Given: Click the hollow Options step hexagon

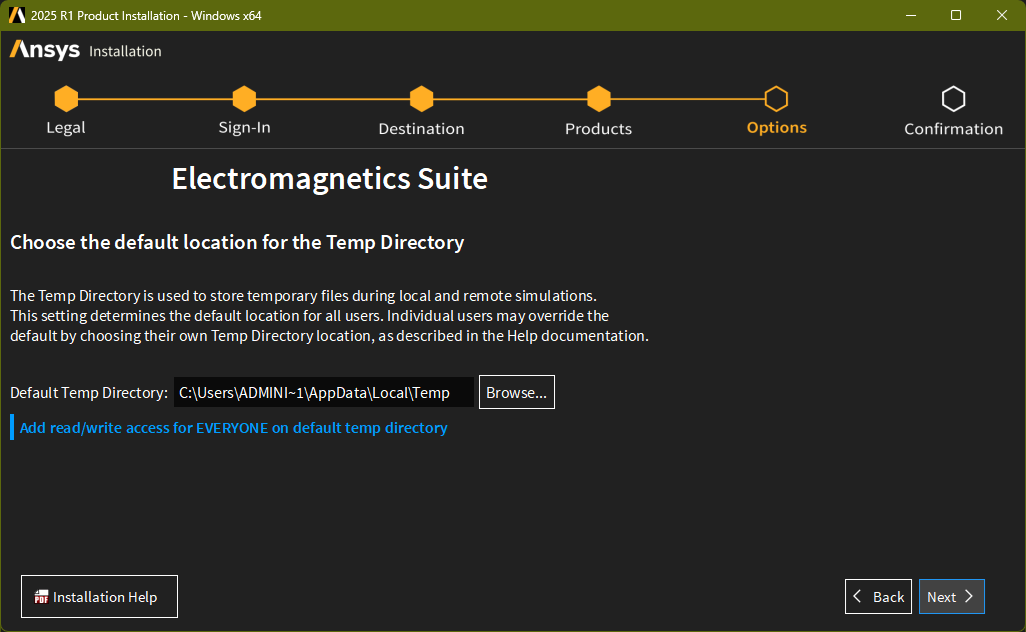Looking at the screenshot, I should (776, 99).
